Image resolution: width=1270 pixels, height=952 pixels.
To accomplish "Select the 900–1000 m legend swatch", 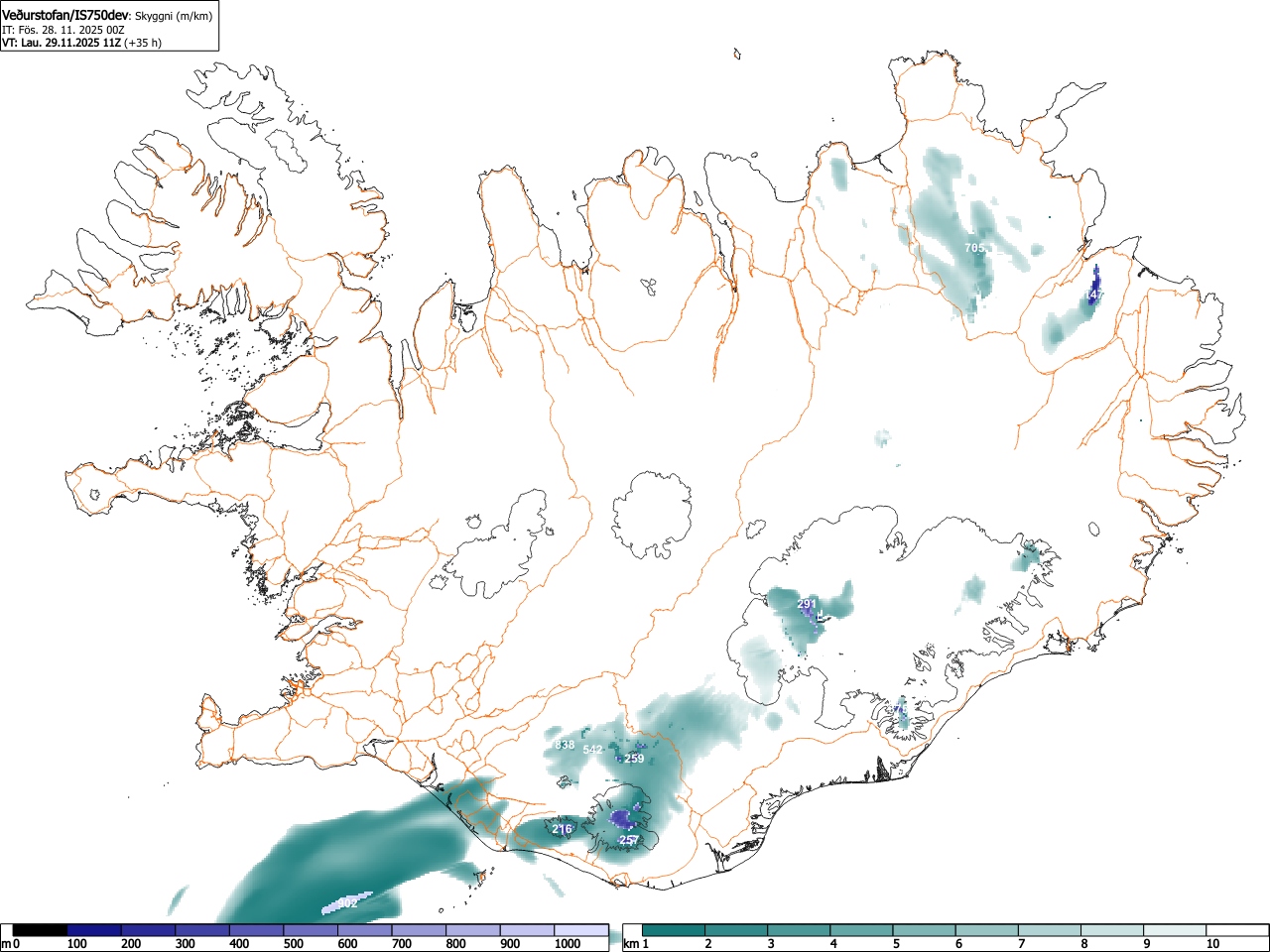I will tap(527, 930).
